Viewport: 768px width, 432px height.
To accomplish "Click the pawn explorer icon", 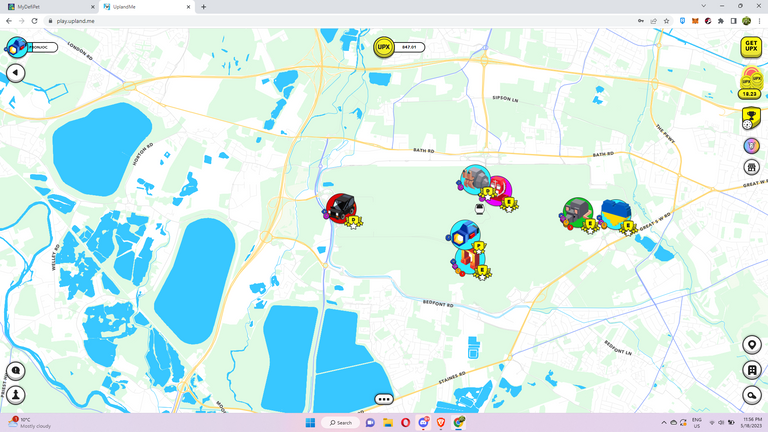I will [x=16, y=395].
